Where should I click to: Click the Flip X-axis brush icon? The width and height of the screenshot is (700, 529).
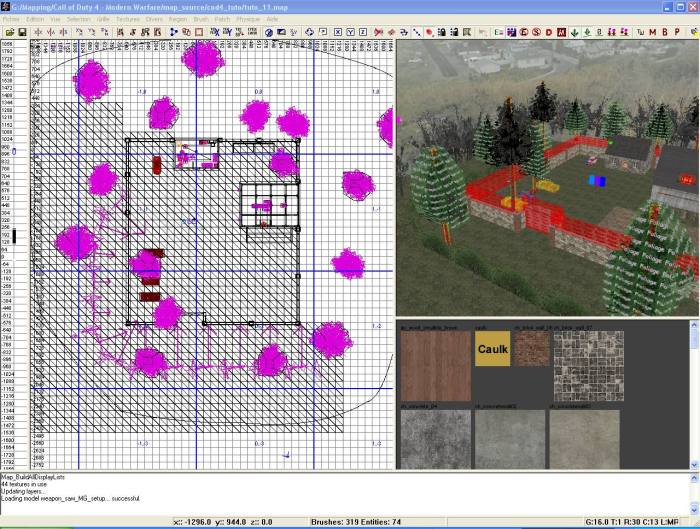[x=39, y=32]
